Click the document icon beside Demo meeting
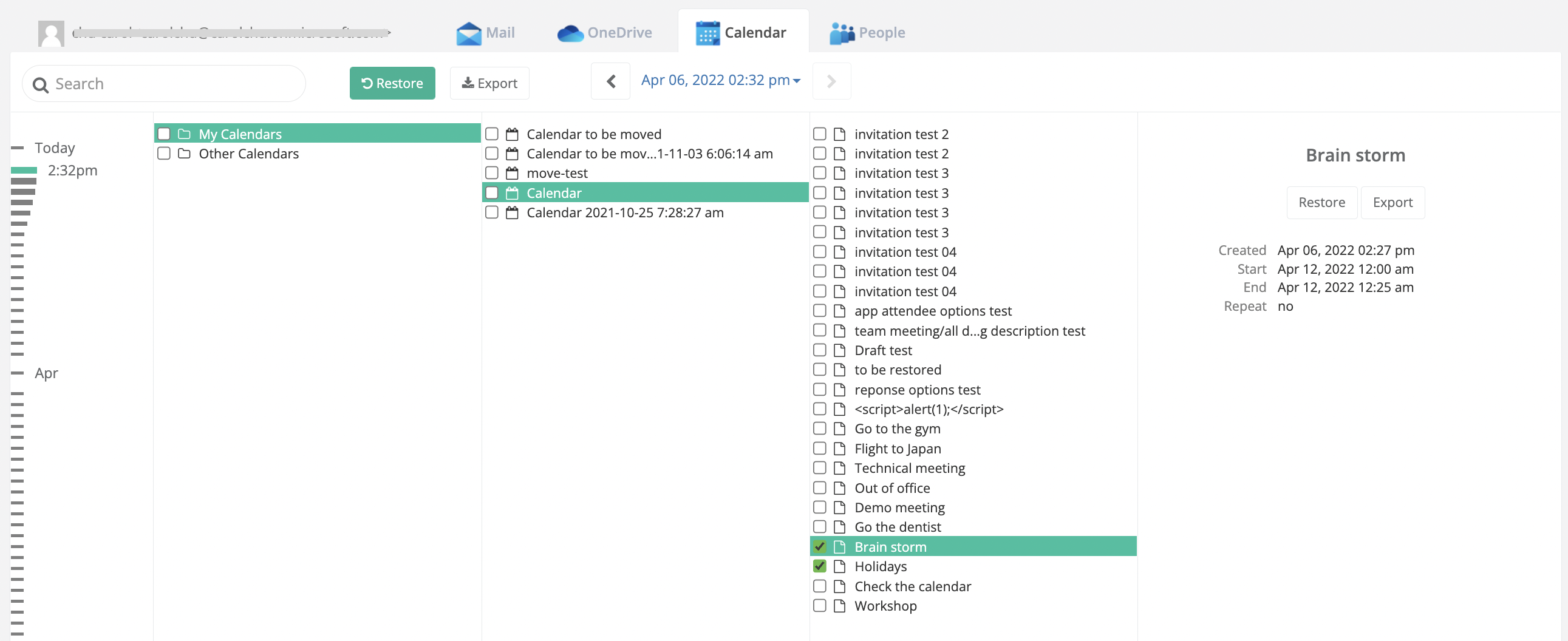 pos(839,507)
